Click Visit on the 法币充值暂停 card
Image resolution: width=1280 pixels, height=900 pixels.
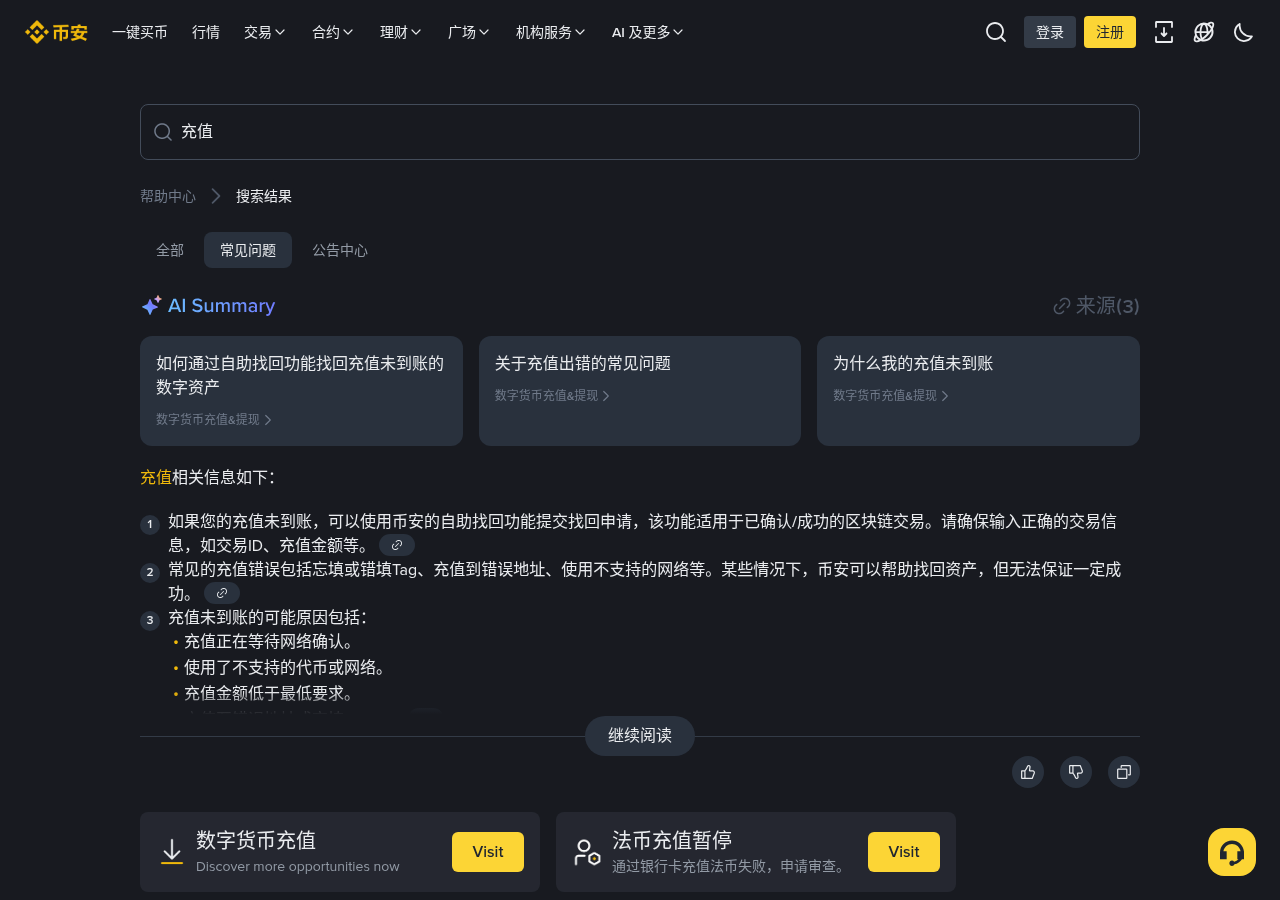coord(904,852)
